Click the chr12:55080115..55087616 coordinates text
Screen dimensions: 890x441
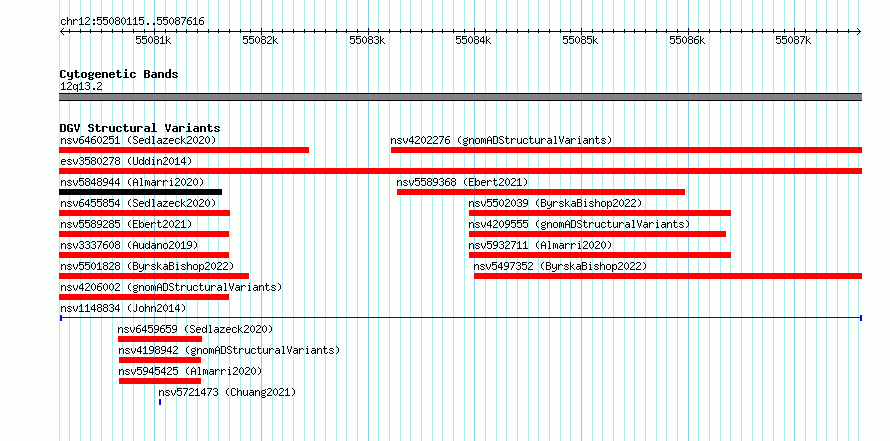[x=132, y=21]
